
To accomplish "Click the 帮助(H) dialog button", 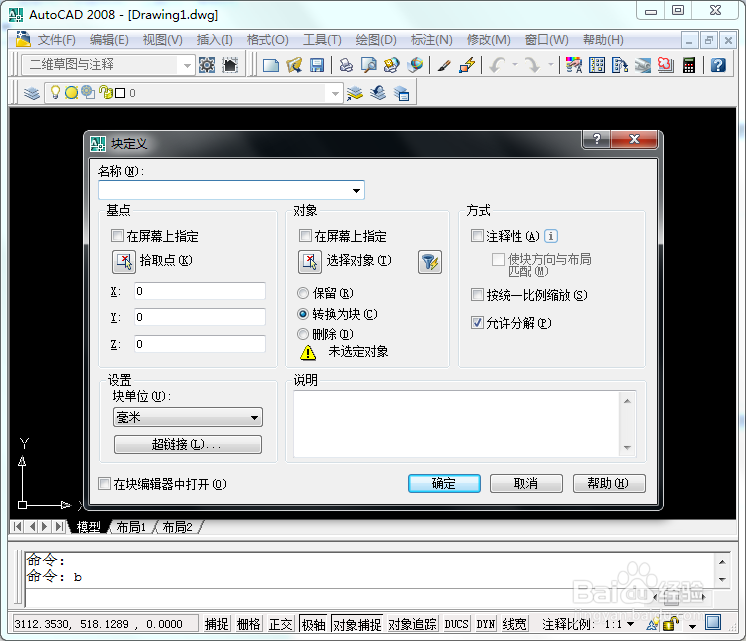I will [x=609, y=483].
